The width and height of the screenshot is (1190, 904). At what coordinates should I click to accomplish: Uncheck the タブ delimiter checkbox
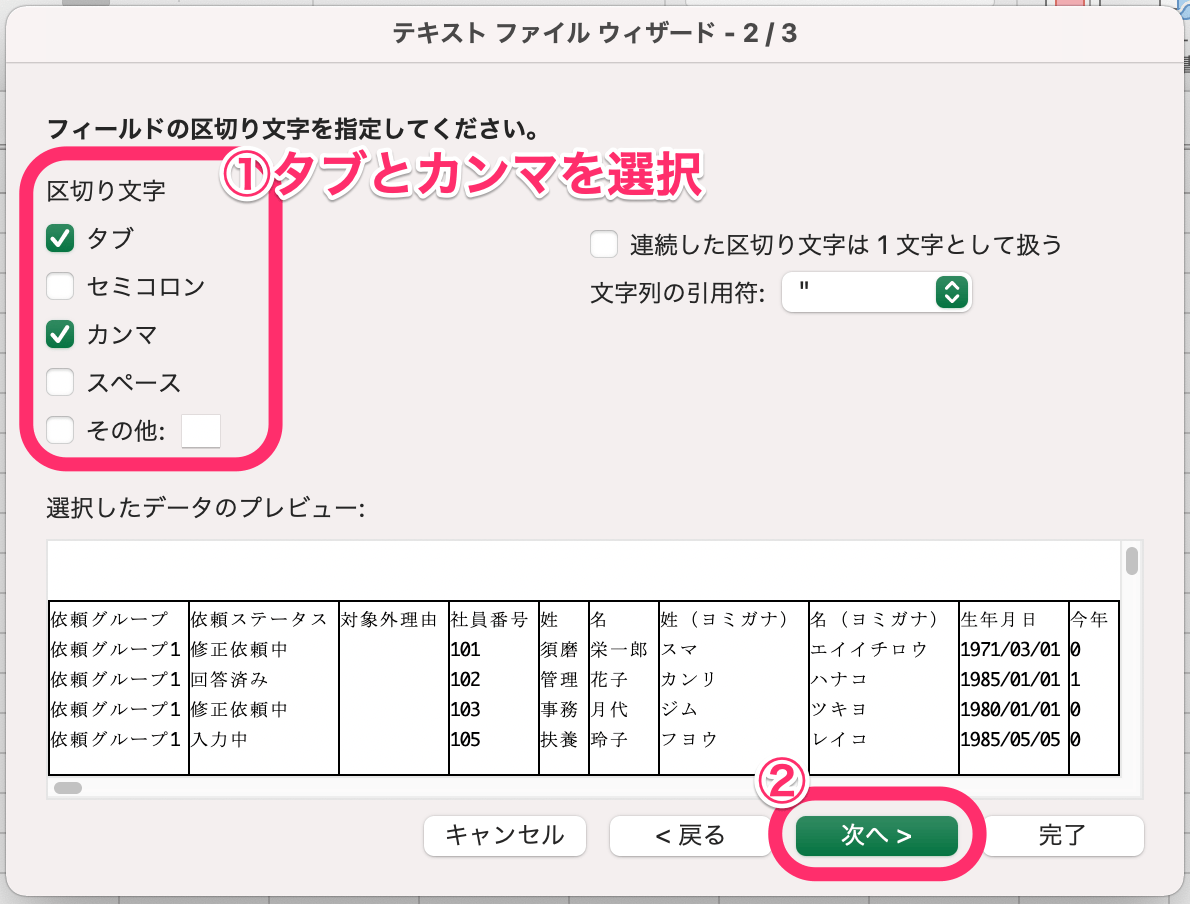(x=60, y=238)
